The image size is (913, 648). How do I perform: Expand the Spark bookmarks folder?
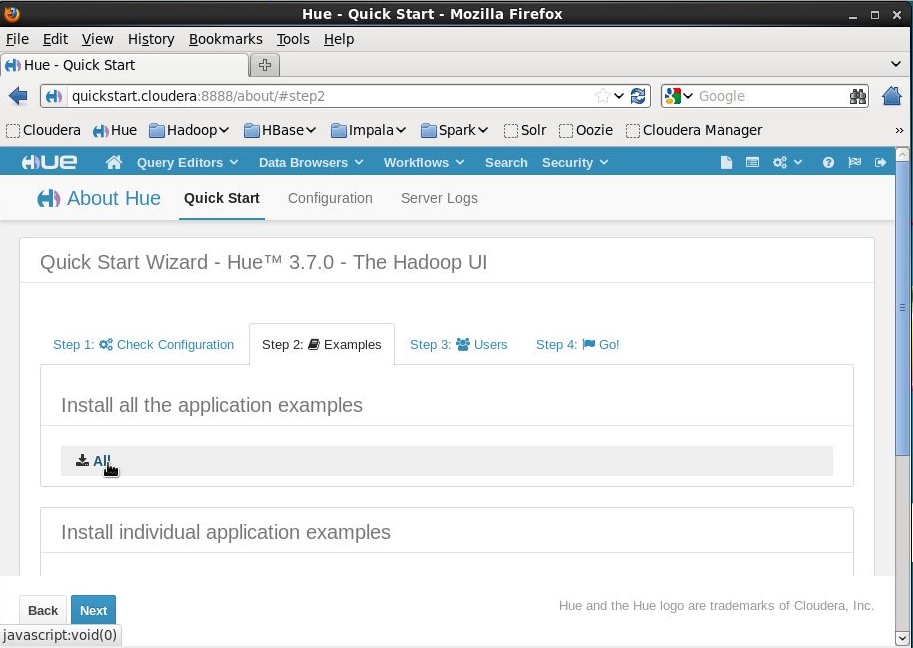[455, 130]
